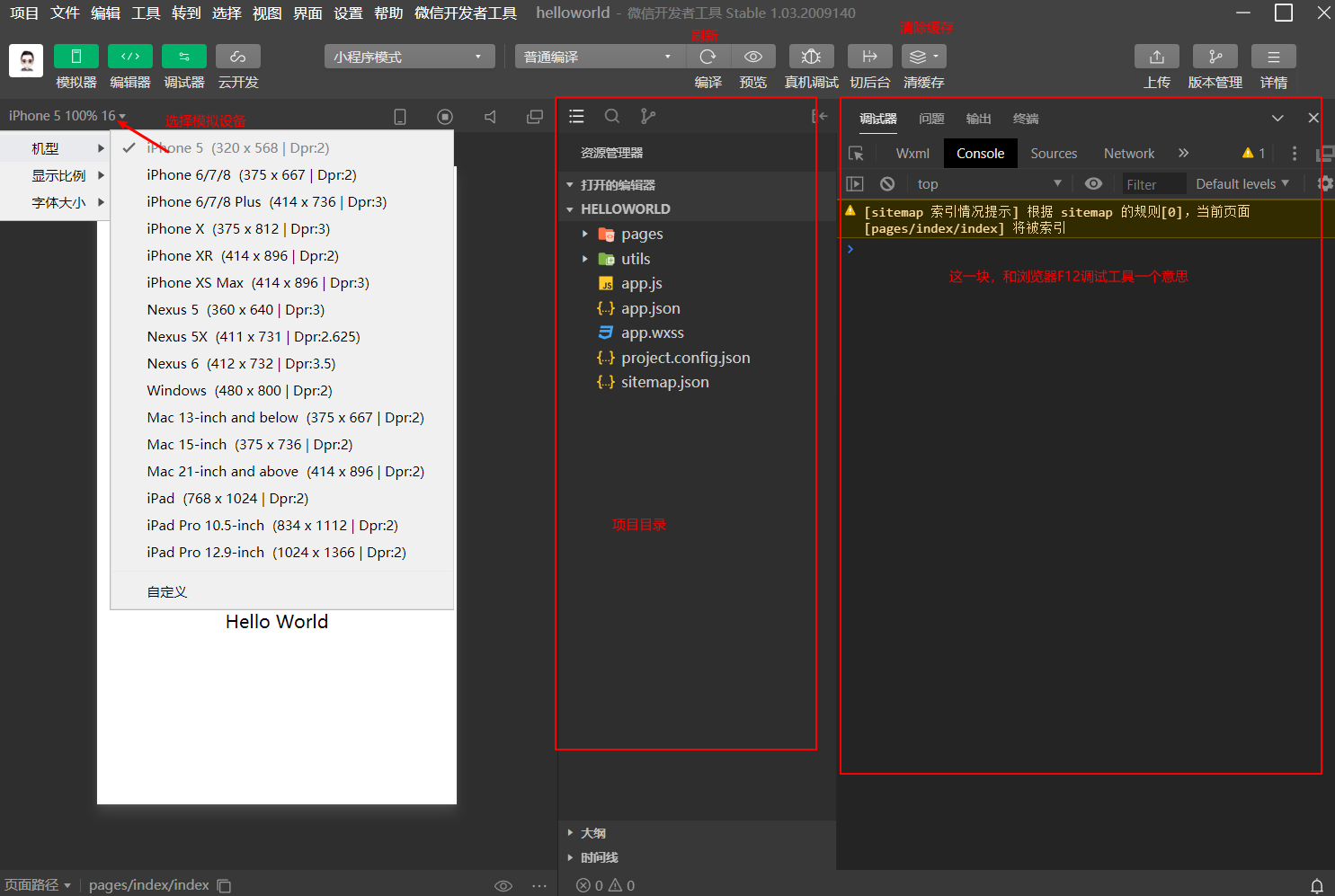
Task: Open the 普通编译 compile mode dropdown
Action: click(600, 57)
